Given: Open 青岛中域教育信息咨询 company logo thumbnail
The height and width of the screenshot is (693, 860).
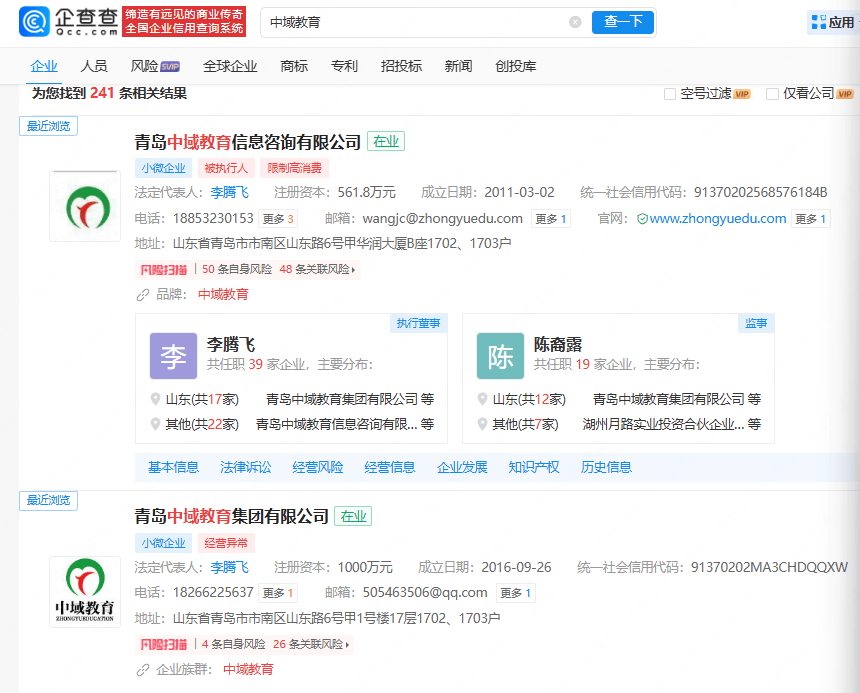Looking at the screenshot, I should coord(85,206).
